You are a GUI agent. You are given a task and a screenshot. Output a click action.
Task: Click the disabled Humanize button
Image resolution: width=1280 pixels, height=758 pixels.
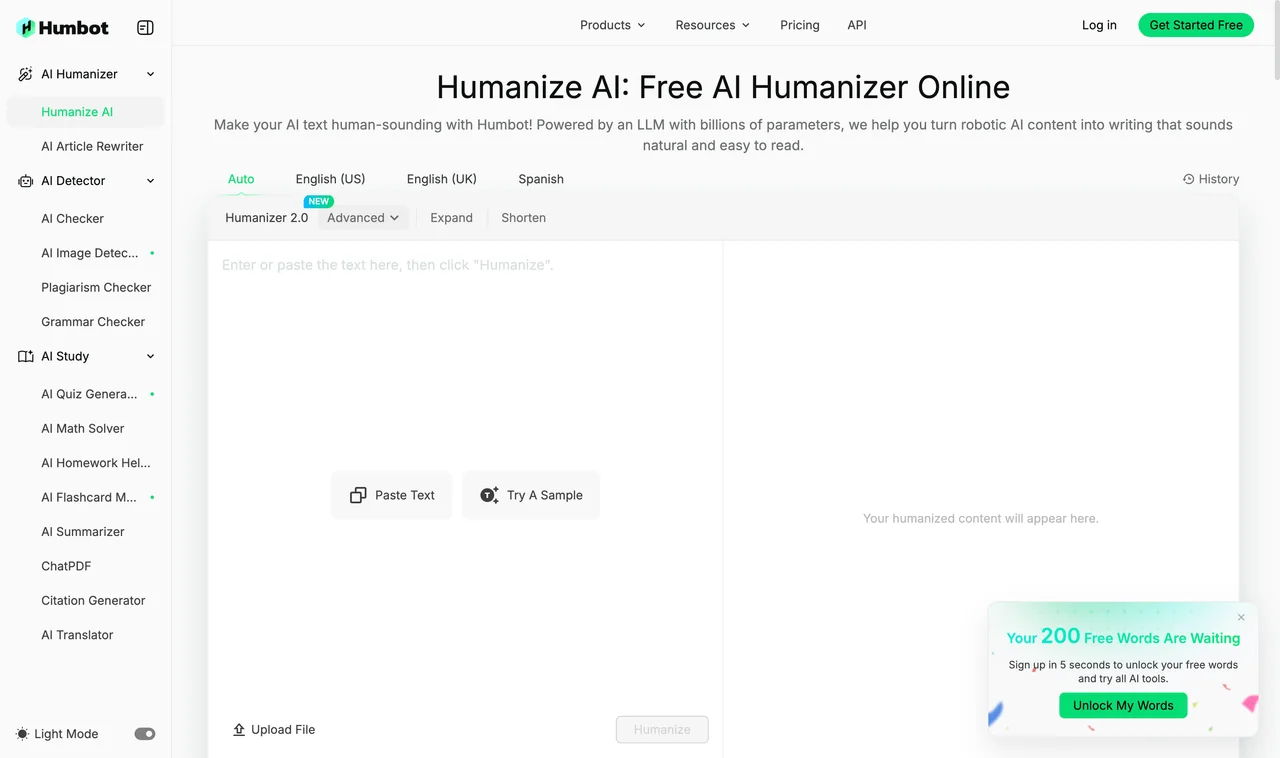(x=662, y=730)
